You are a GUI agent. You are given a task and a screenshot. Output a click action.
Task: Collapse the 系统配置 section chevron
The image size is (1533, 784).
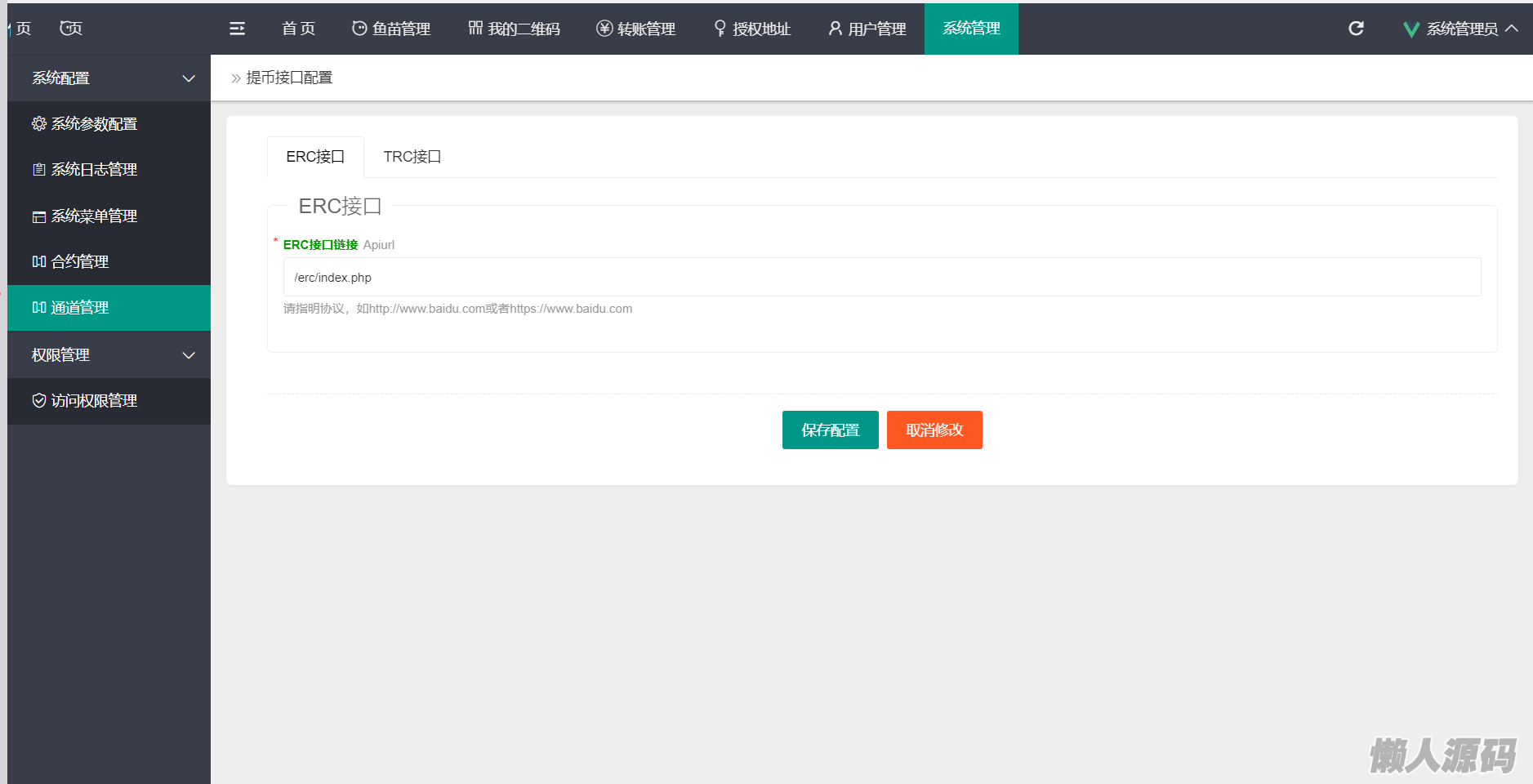point(189,78)
